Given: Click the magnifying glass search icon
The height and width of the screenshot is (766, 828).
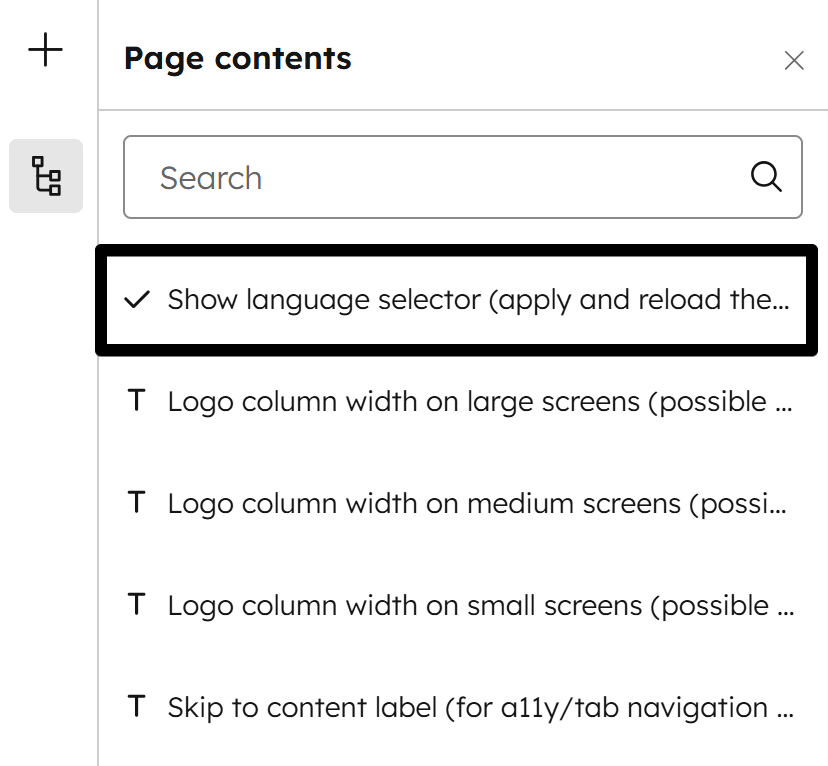Looking at the screenshot, I should pos(765,177).
